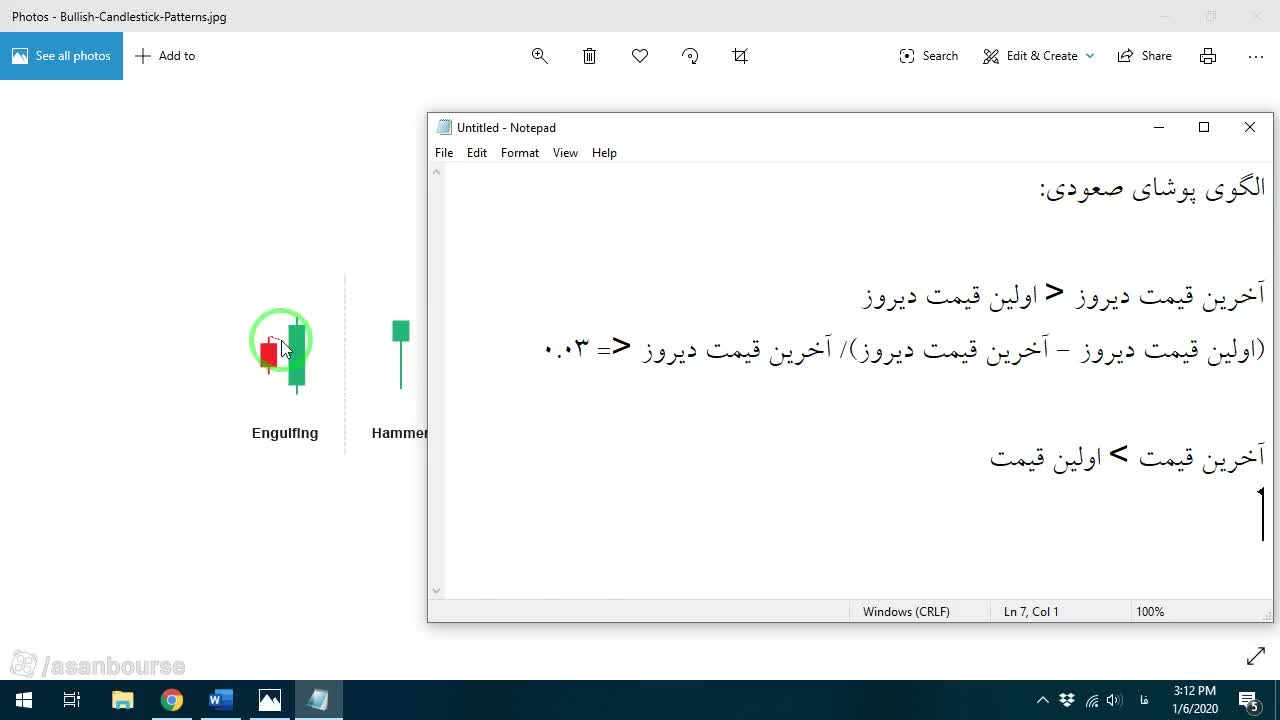Maximize the Notepad window
1280x720 pixels.
pyautogui.click(x=1204, y=127)
